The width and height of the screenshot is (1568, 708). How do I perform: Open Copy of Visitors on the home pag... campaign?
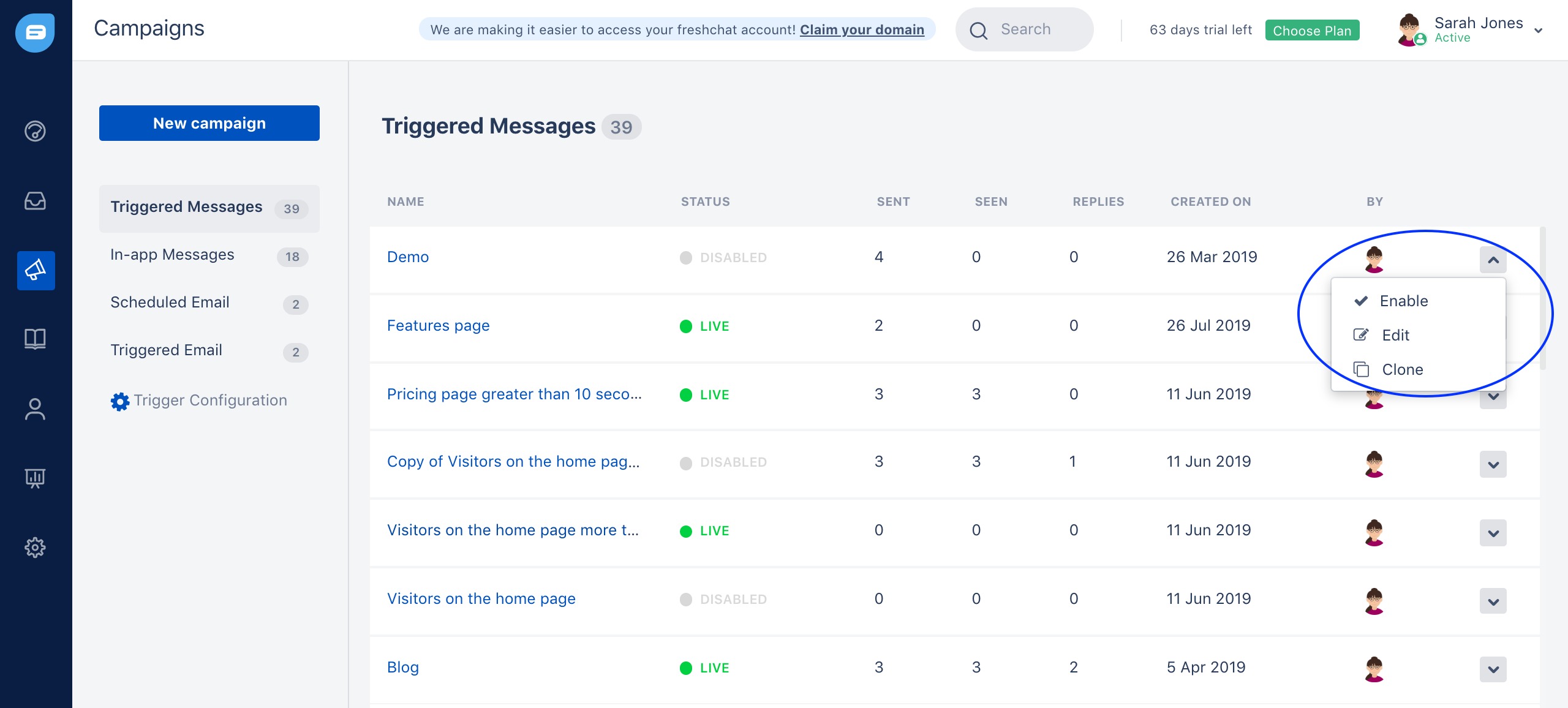[x=513, y=462]
